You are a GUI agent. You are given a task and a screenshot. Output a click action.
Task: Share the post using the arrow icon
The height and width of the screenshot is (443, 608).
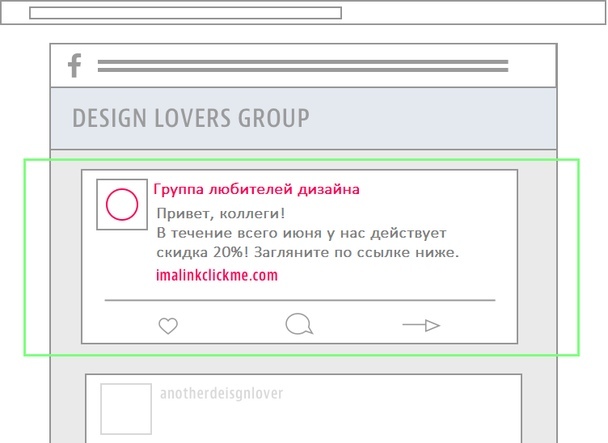421,325
